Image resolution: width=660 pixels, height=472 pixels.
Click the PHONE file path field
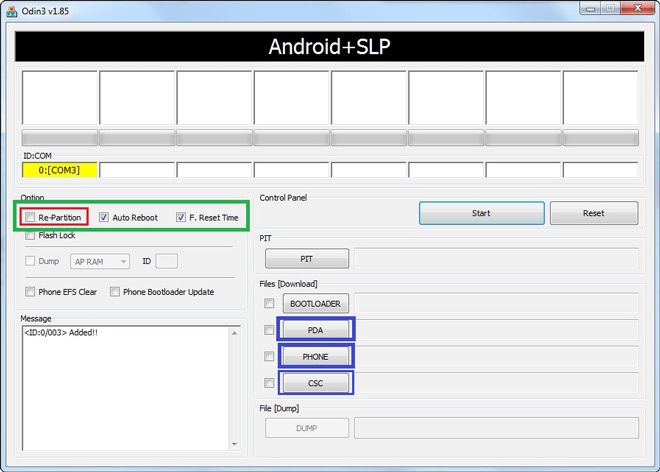coord(497,357)
